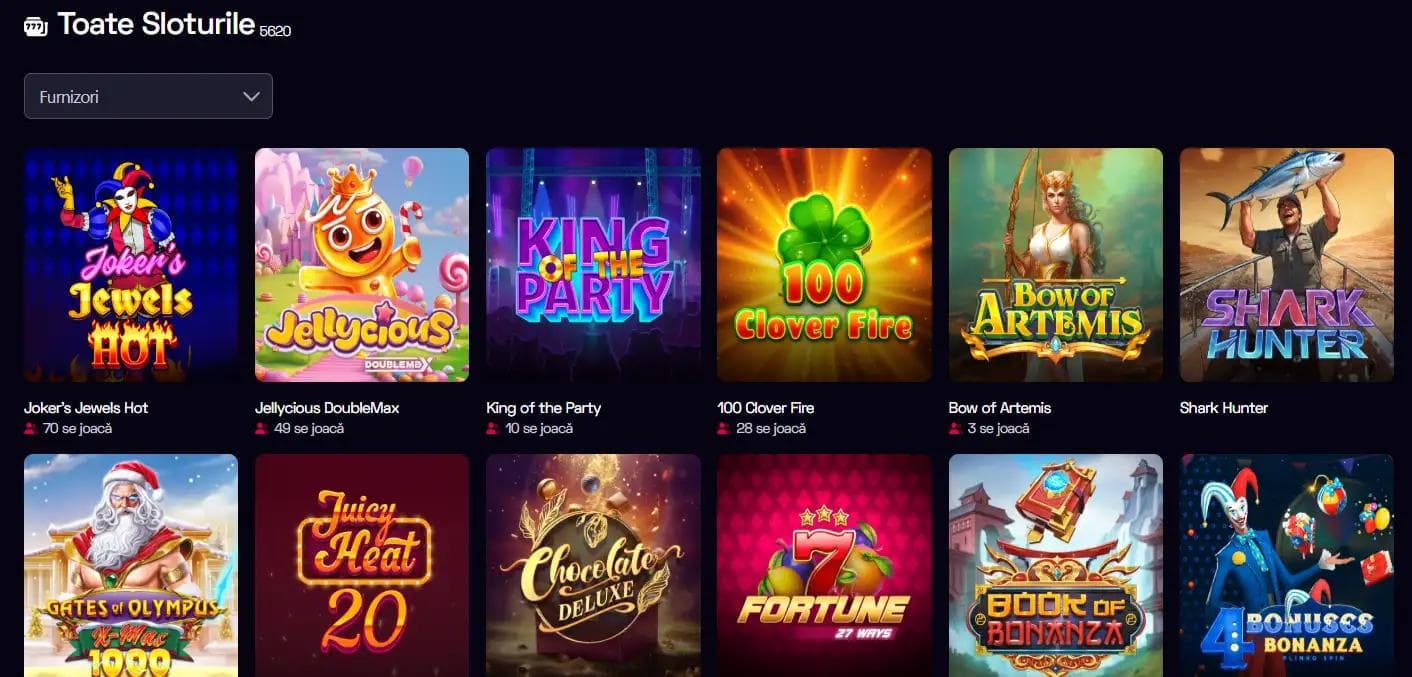Viewport: 1412px width, 677px height.
Task: Click the slot machine icon beside Toate Sloturile
Action: 35,27
